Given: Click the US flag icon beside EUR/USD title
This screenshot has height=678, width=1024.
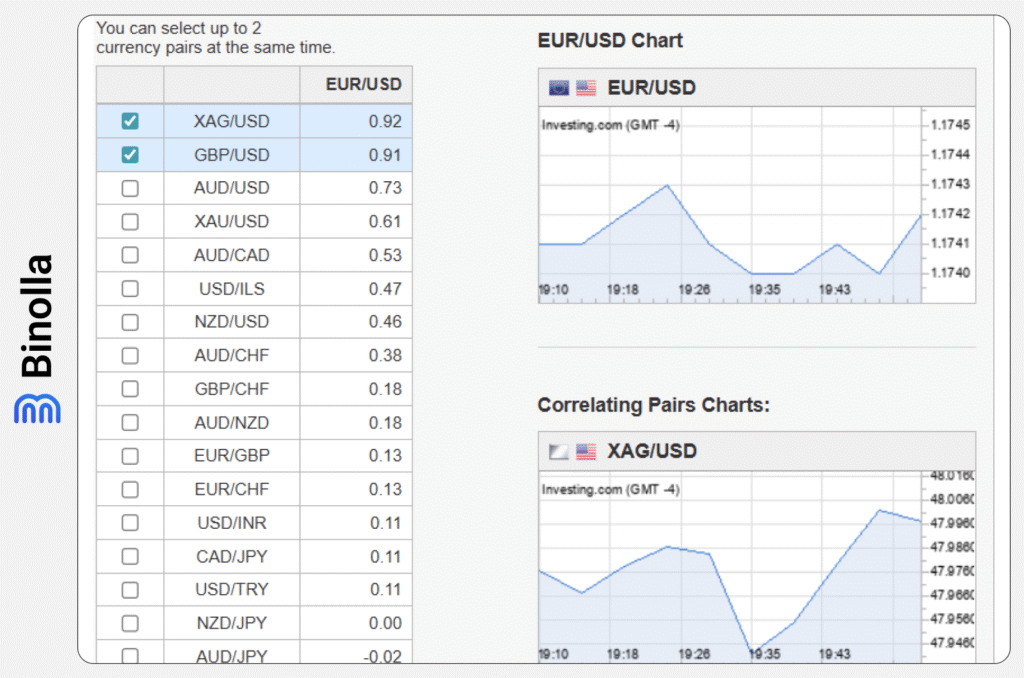Looking at the screenshot, I should 586,88.
